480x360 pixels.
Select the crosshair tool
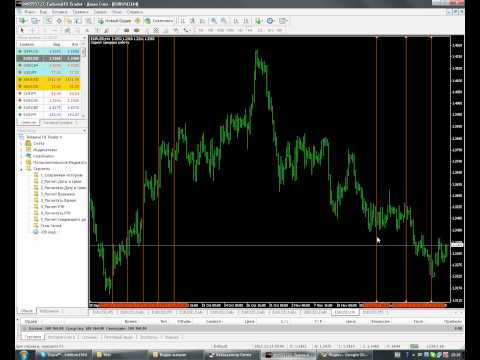pyautogui.click(x=33, y=30)
